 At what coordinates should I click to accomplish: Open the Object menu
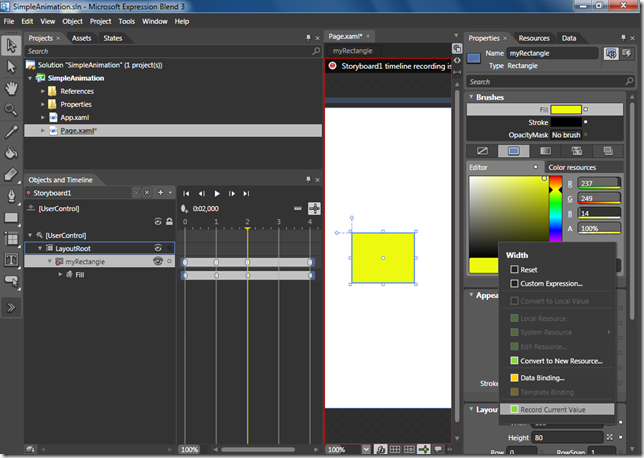(x=72, y=21)
